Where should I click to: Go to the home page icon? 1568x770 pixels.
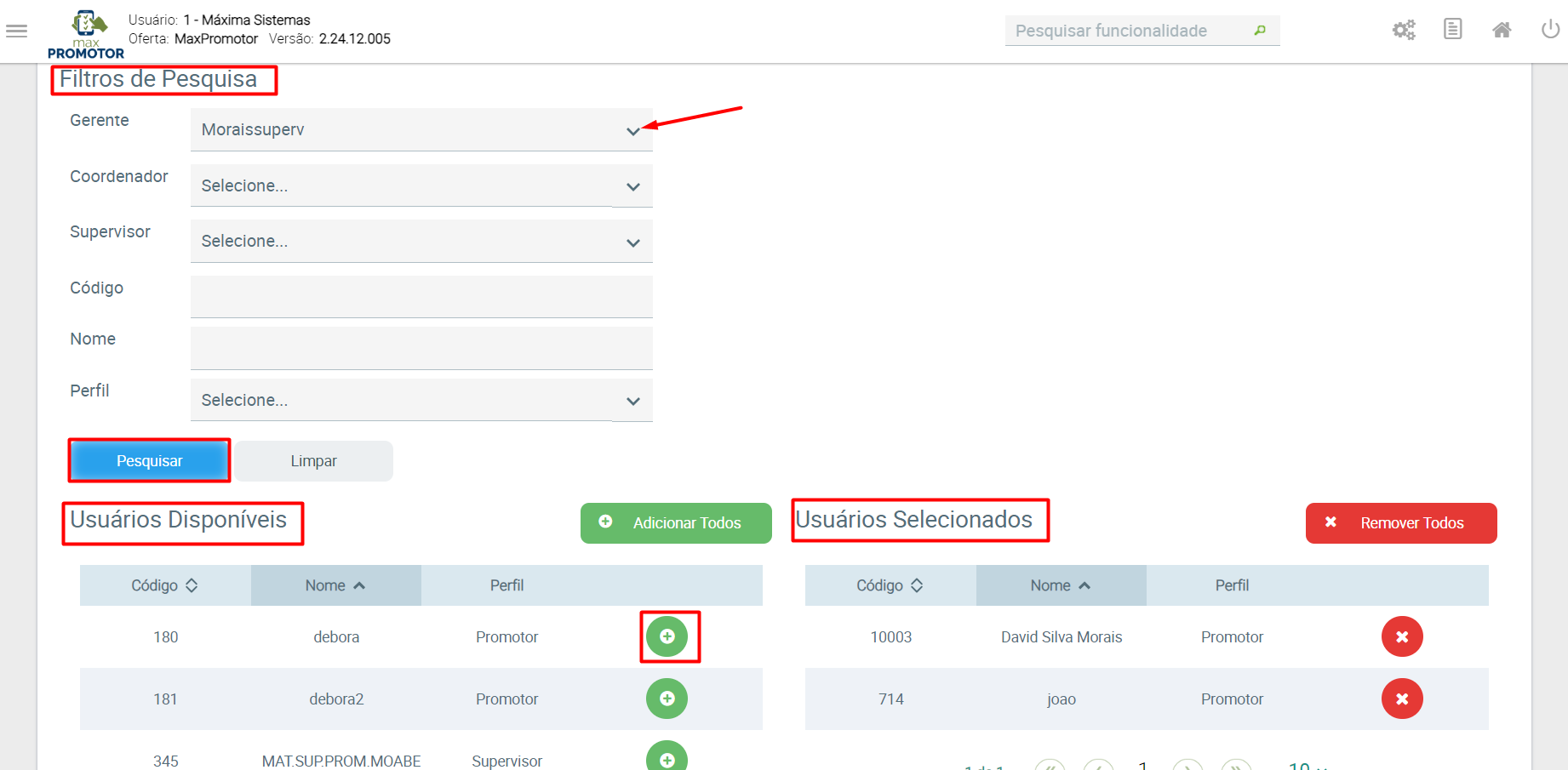[x=1502, y=31]
